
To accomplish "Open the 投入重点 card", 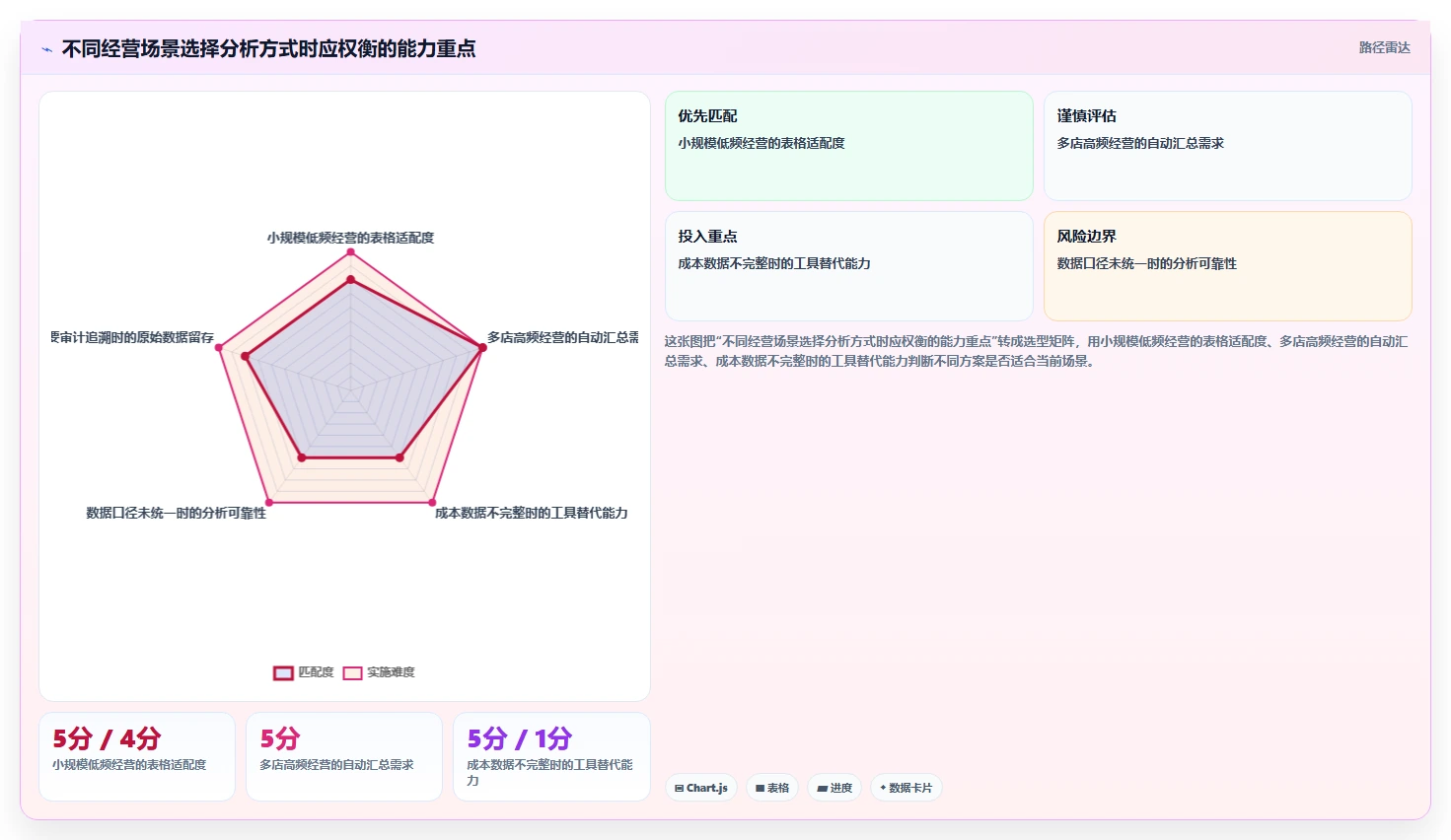I will click(x=848, y=266).
